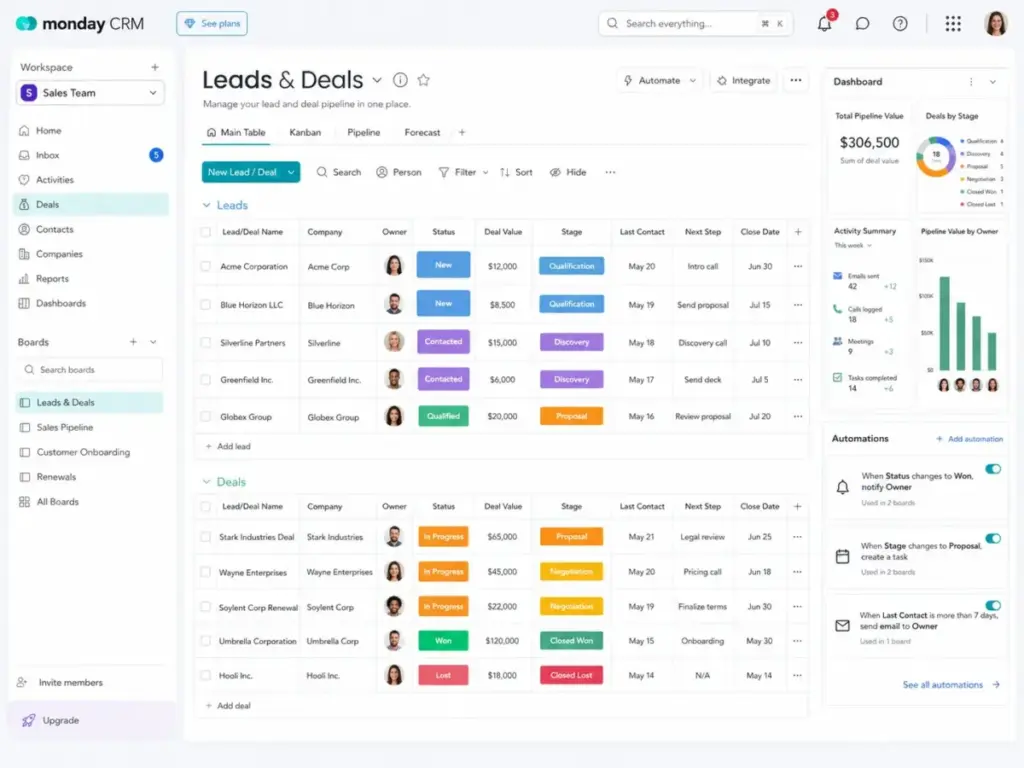
Task: Show board info icon next to title
Action: (x=400, y=80)
